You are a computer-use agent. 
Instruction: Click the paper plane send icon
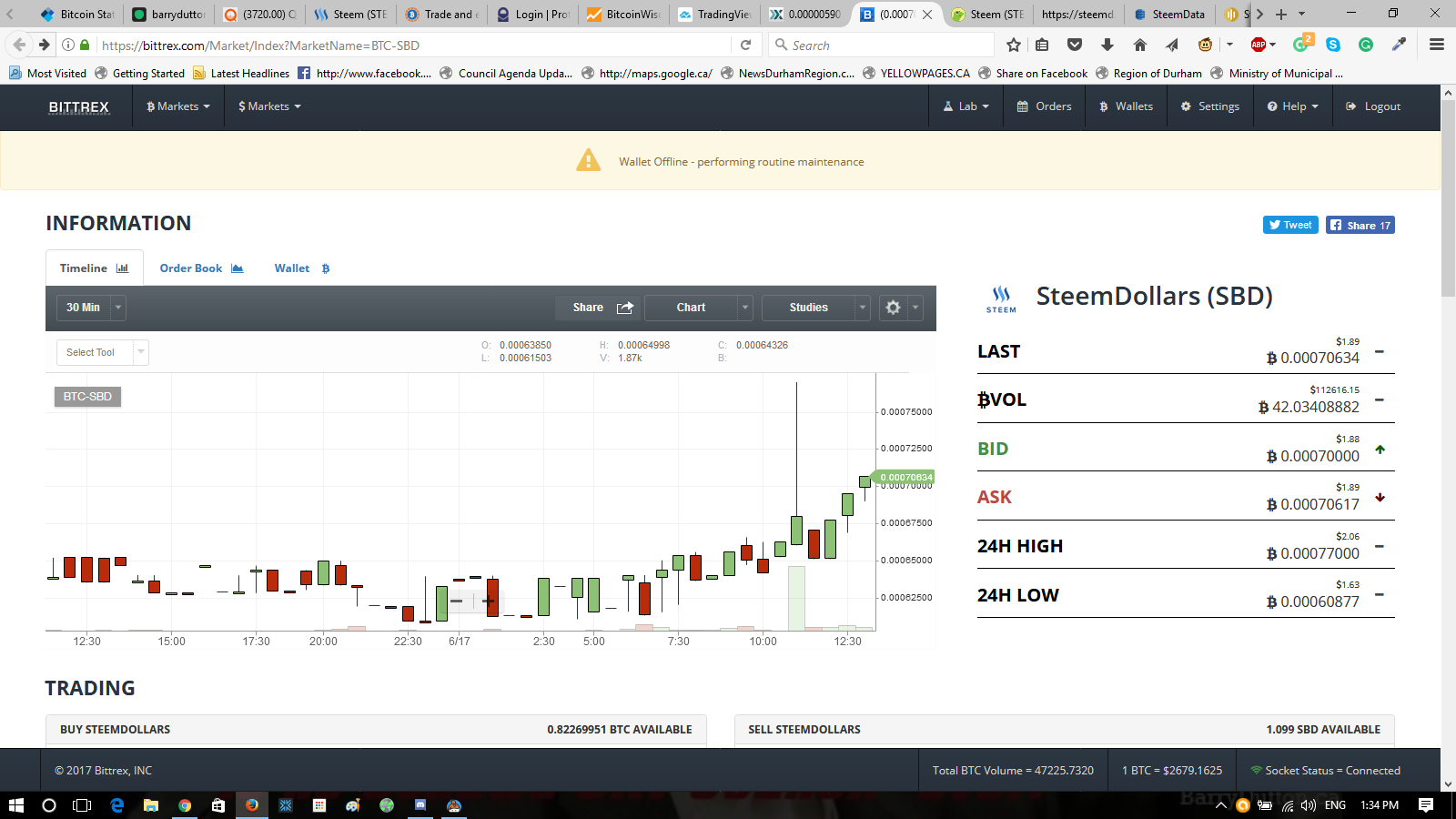click(1172, 45)
